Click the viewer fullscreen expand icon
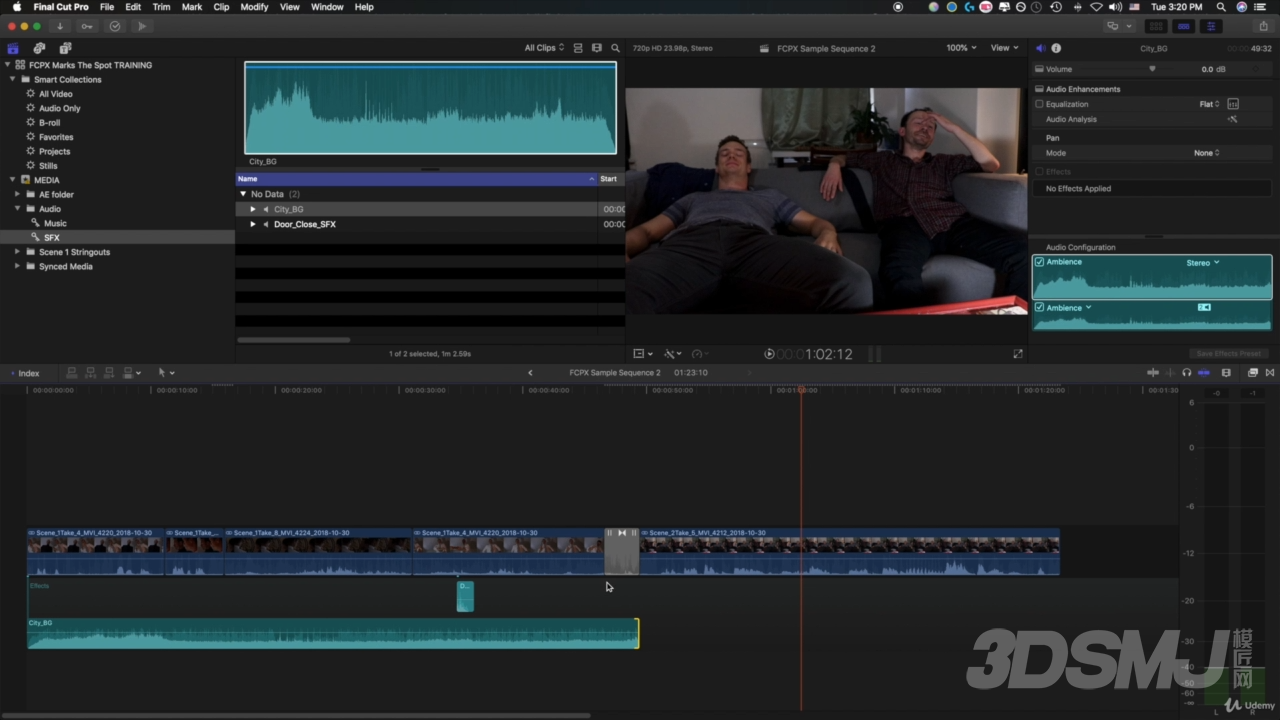Image resolution: width=1280 pixels, height=720 pixels. pos(1018,354)
